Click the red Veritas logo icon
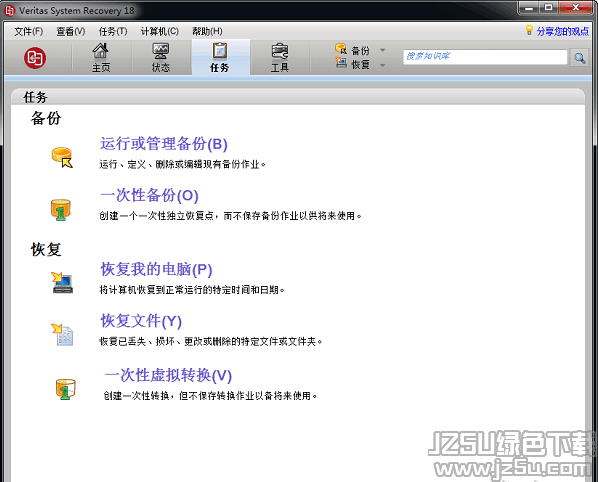 35,58
